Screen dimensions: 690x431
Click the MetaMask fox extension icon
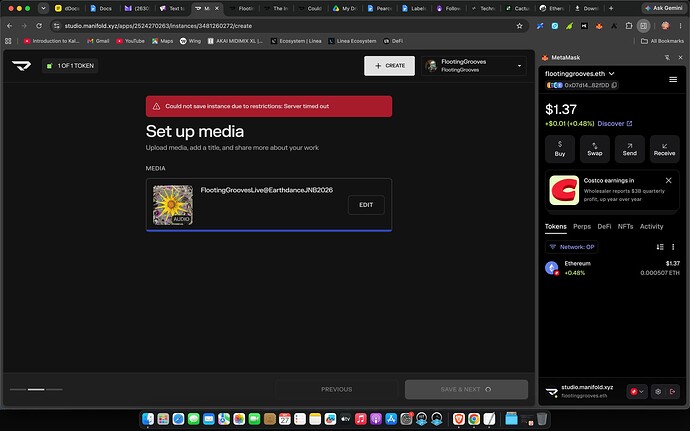tap(599, 26)
